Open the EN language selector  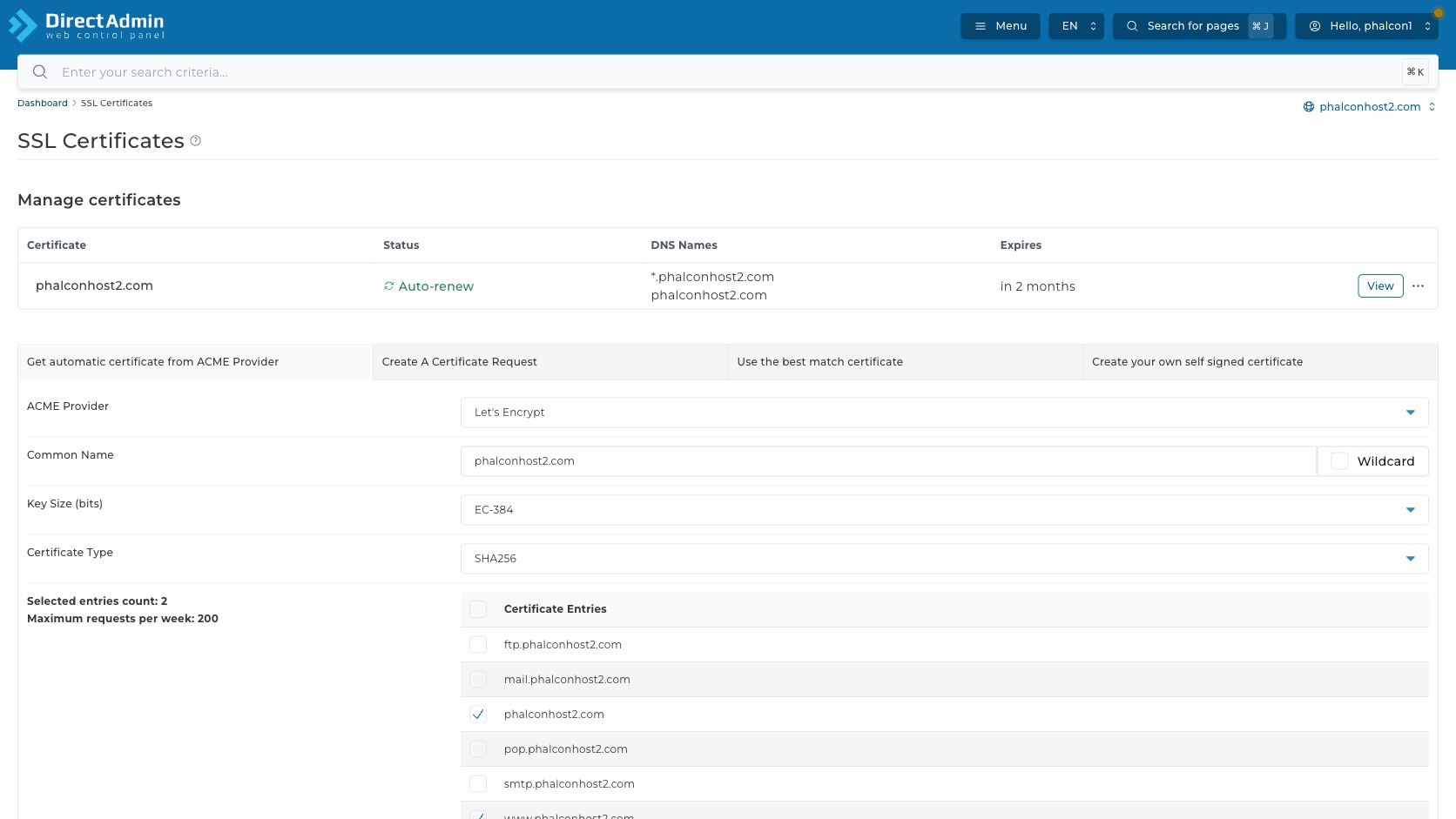point(1076,26)
